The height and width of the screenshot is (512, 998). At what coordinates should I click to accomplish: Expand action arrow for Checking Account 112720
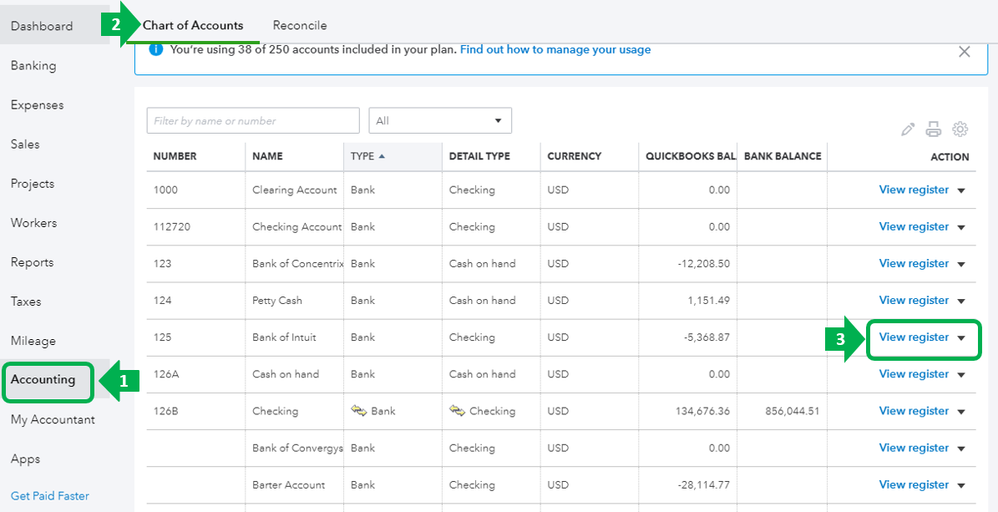point(961,227)
